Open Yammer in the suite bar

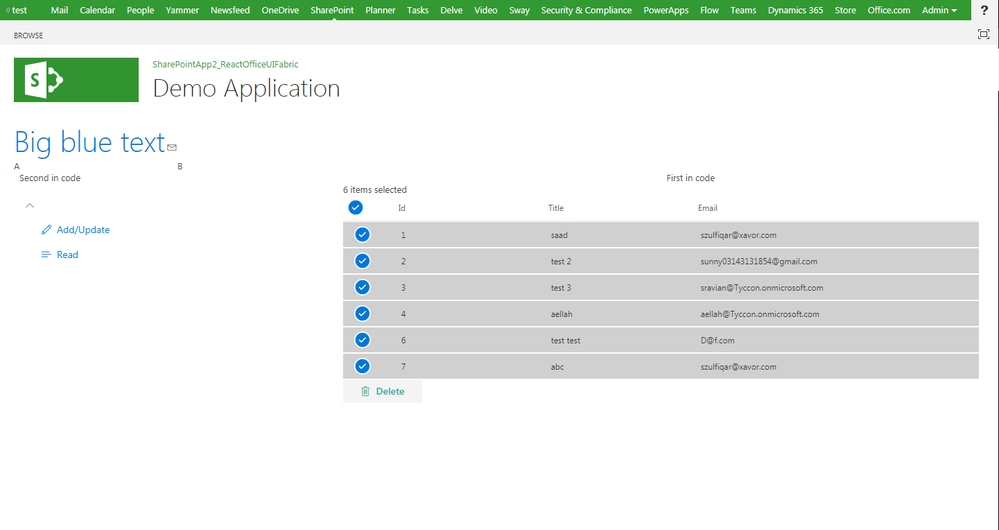182,10
